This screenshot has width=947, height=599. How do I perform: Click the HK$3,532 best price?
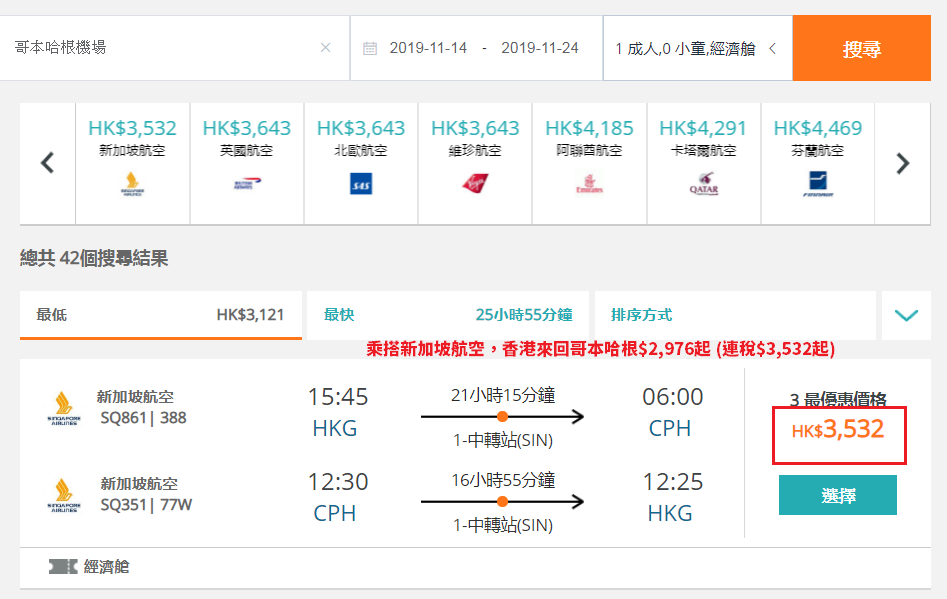838,430
